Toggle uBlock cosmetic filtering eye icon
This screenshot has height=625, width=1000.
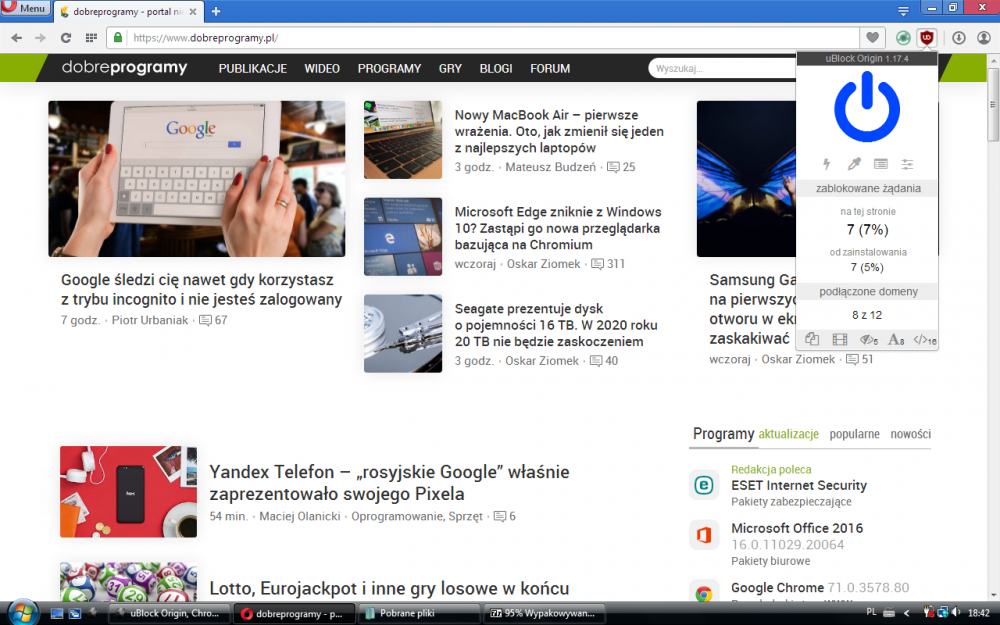coord(869,339)
